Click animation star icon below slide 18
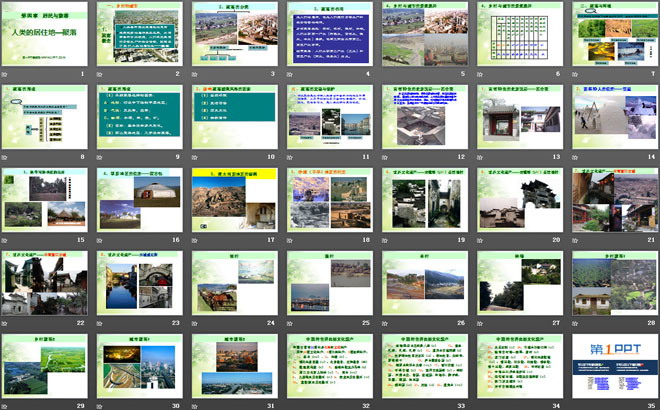This screenshot has width=660, height=410. pyautogui.click(x=290, y=240)
